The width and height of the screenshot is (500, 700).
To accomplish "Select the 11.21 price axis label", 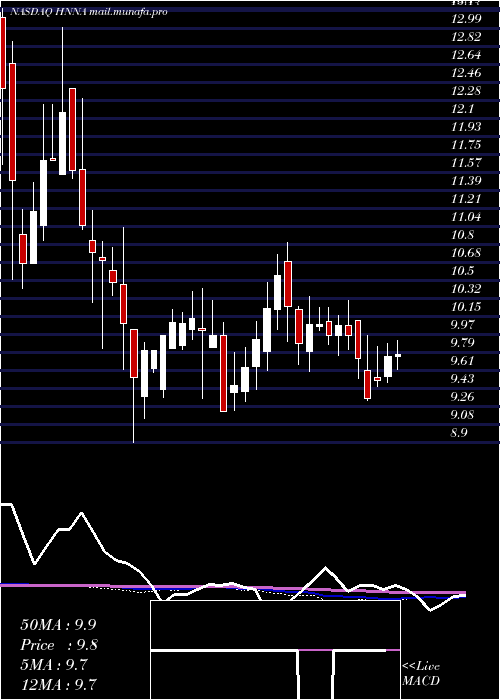I will 466,199.
